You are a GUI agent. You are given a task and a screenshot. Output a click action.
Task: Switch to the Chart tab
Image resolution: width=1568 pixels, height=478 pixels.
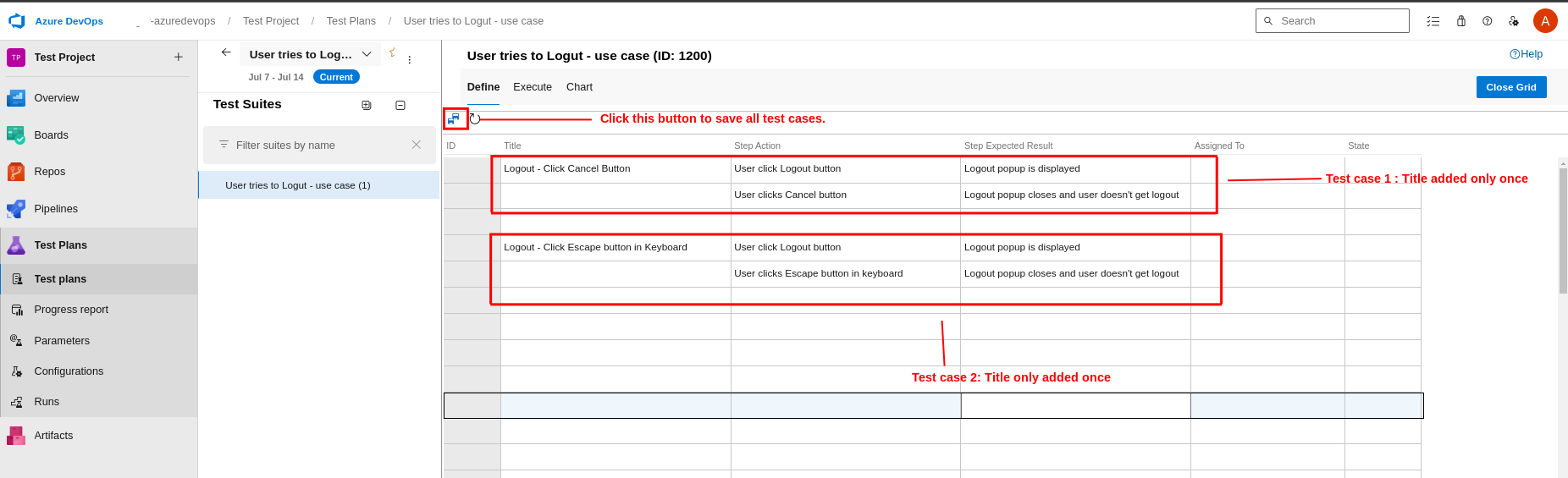point(579,87)
